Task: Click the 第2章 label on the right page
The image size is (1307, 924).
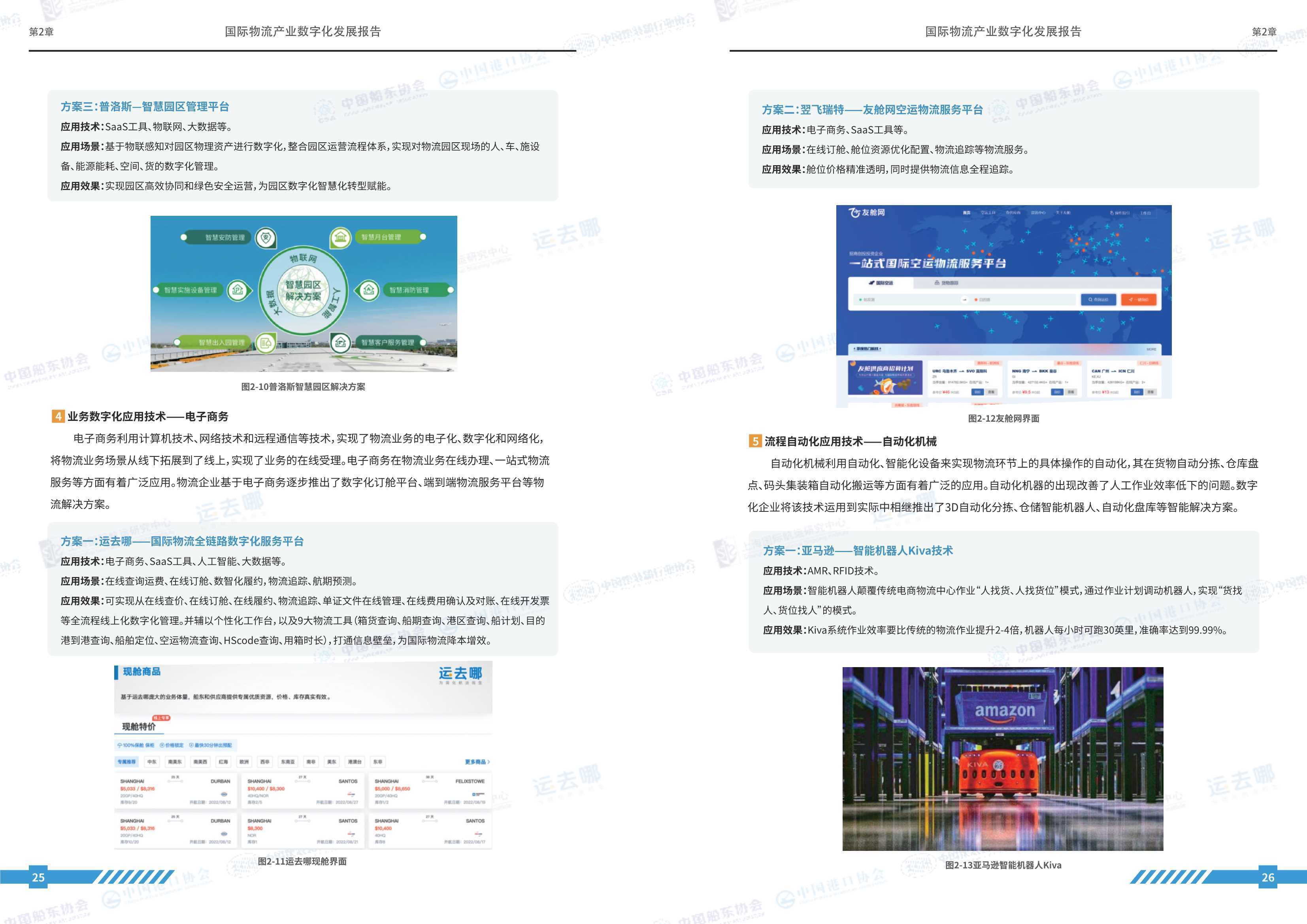Action: (1264, 31)
